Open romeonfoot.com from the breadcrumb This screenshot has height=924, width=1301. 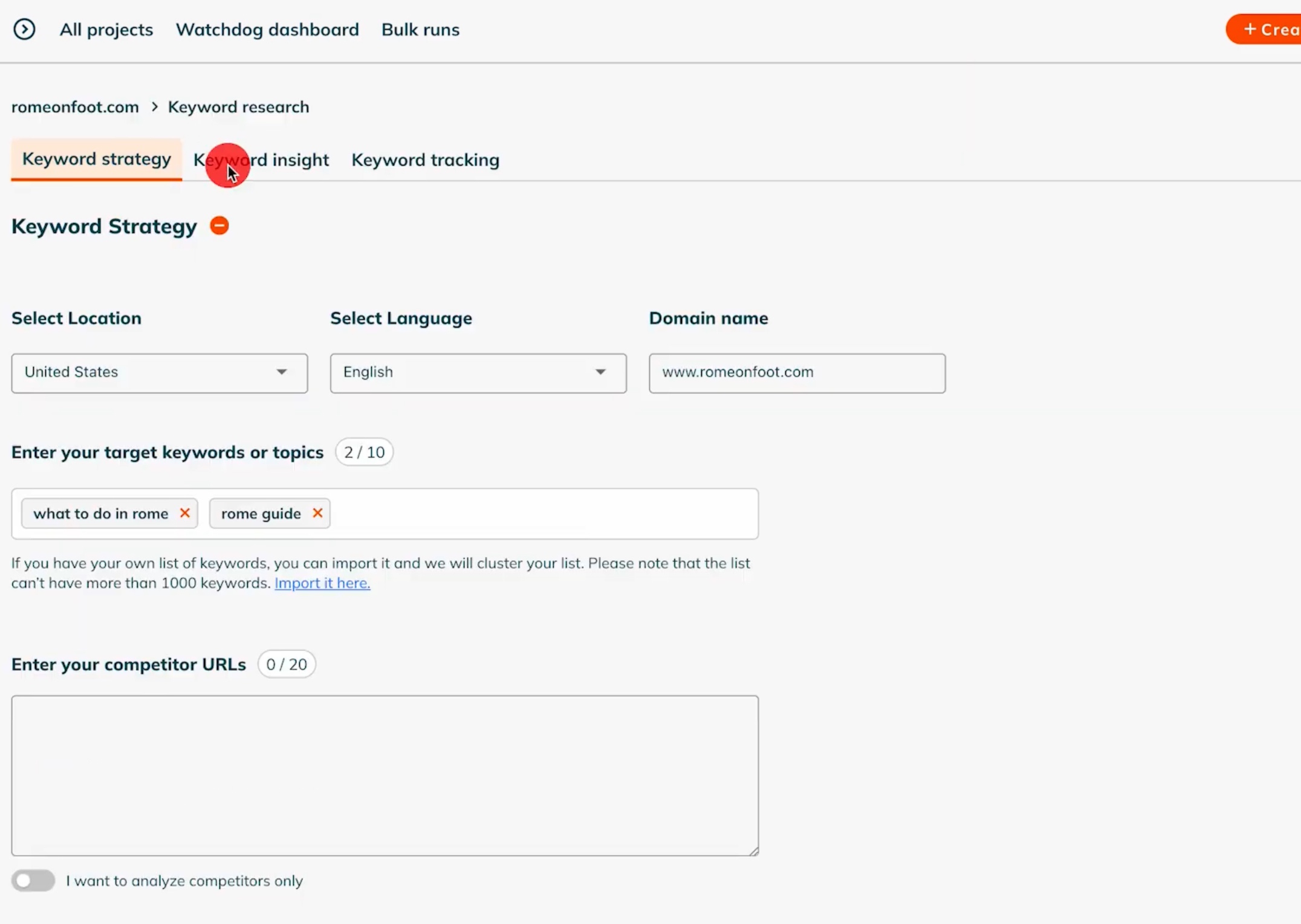[74, 106]
